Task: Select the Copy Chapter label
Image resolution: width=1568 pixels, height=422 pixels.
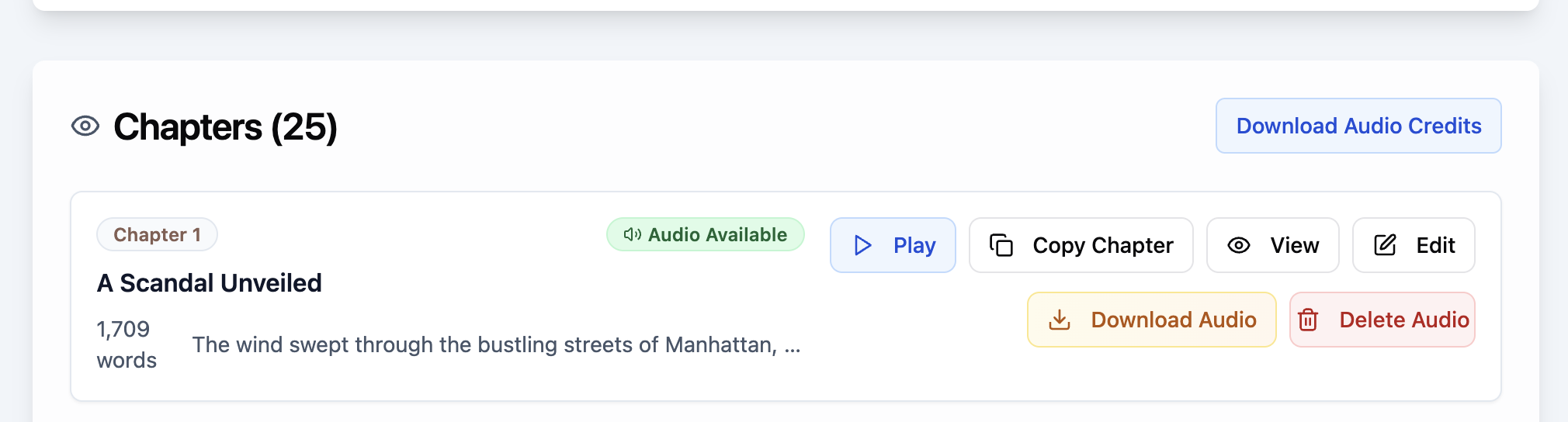Action: pos(1102,246)
